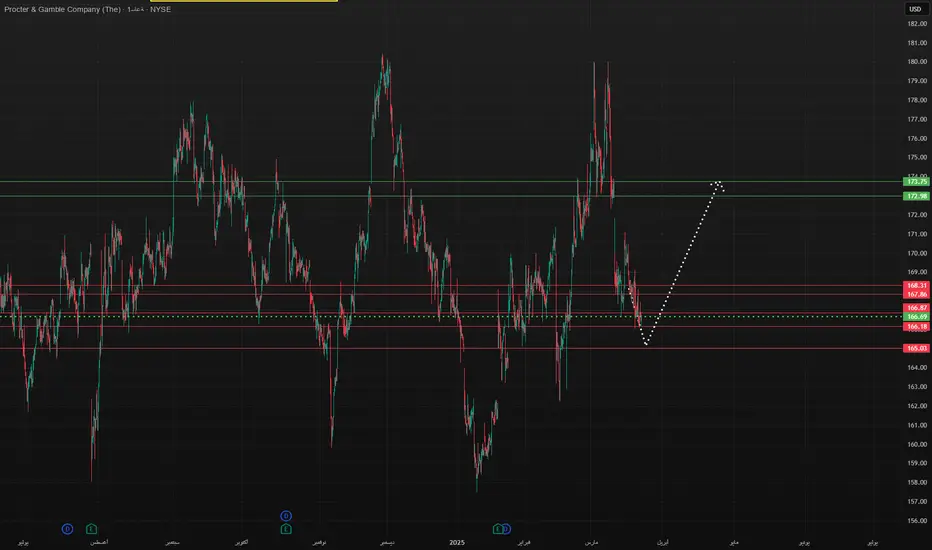Click the 178.00 value on price axis
This screenshot has width=932, height=550.
tap(917, 100)
